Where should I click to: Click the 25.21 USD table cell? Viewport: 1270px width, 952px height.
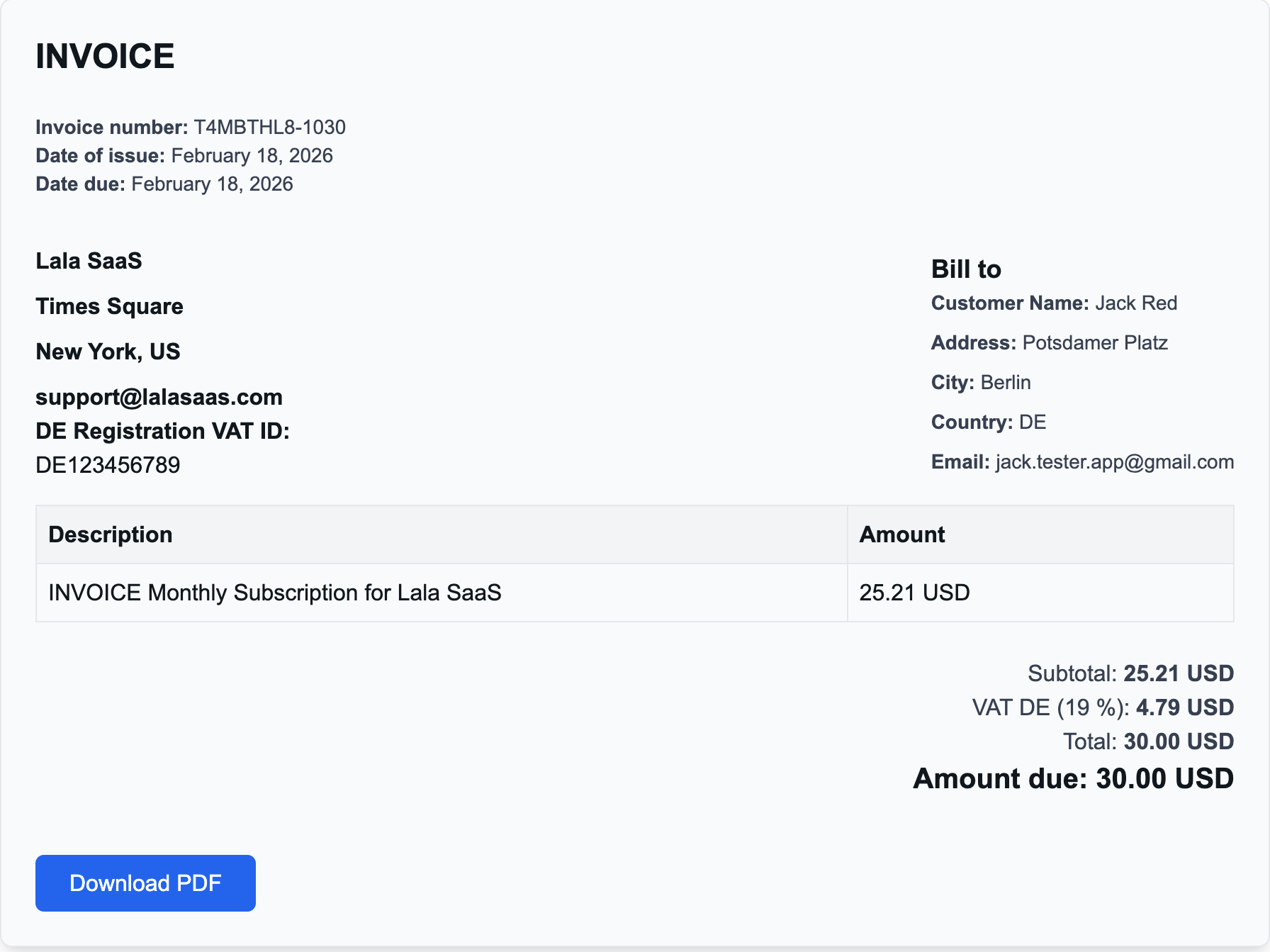click(x=914, y=593)
